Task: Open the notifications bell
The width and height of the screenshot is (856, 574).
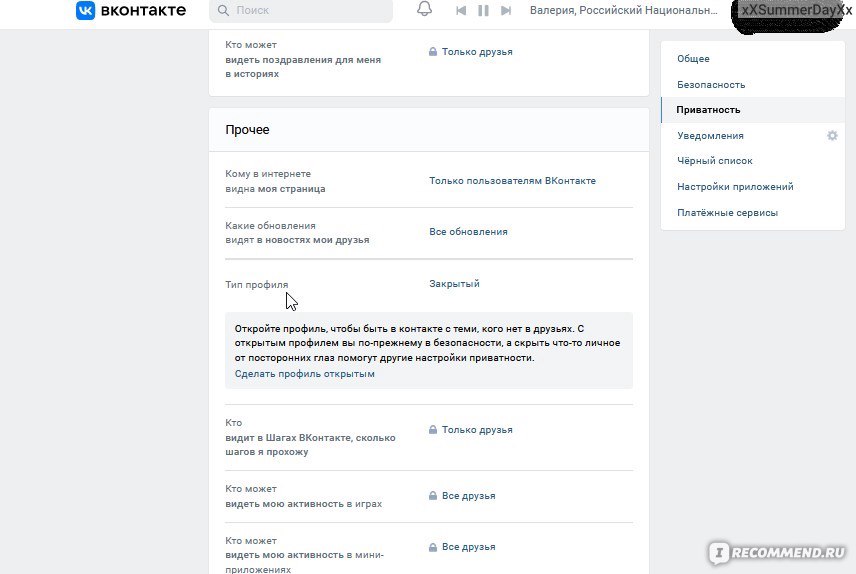Action: click(x=424, y=9)
